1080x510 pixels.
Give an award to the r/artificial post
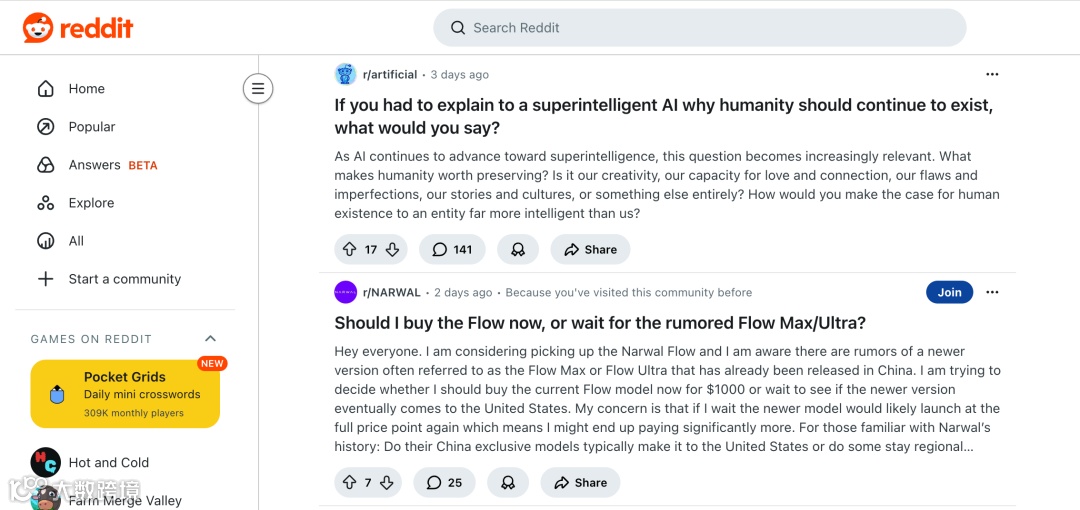(x=518, y=249)
